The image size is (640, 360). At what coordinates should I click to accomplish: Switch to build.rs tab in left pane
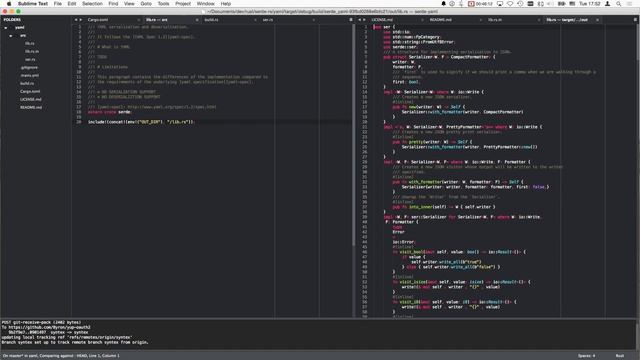(x=211, y=20)
